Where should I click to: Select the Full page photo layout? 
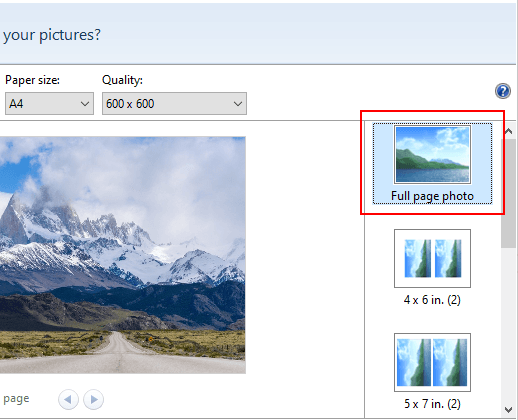click(432, 163)
